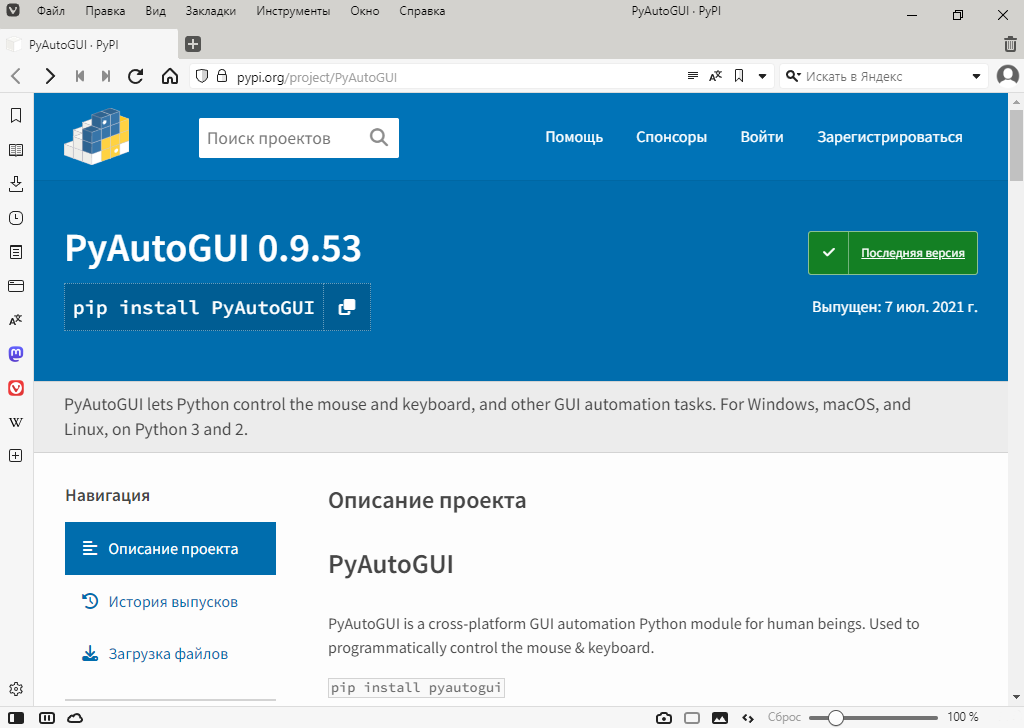Open the История выпусков link
The width and height of the screenshot is (1024, 728).
point(173,602)
